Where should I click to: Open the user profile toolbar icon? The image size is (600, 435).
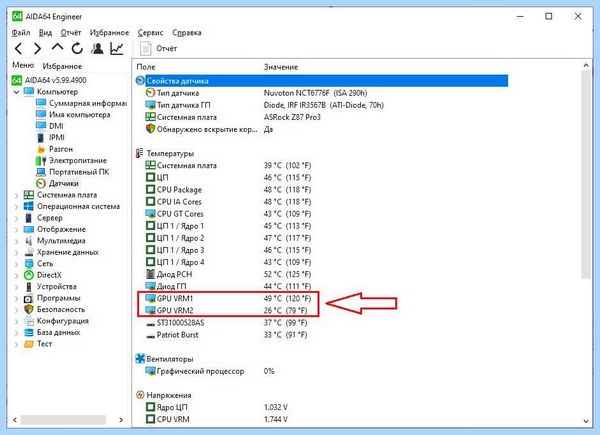97,48
